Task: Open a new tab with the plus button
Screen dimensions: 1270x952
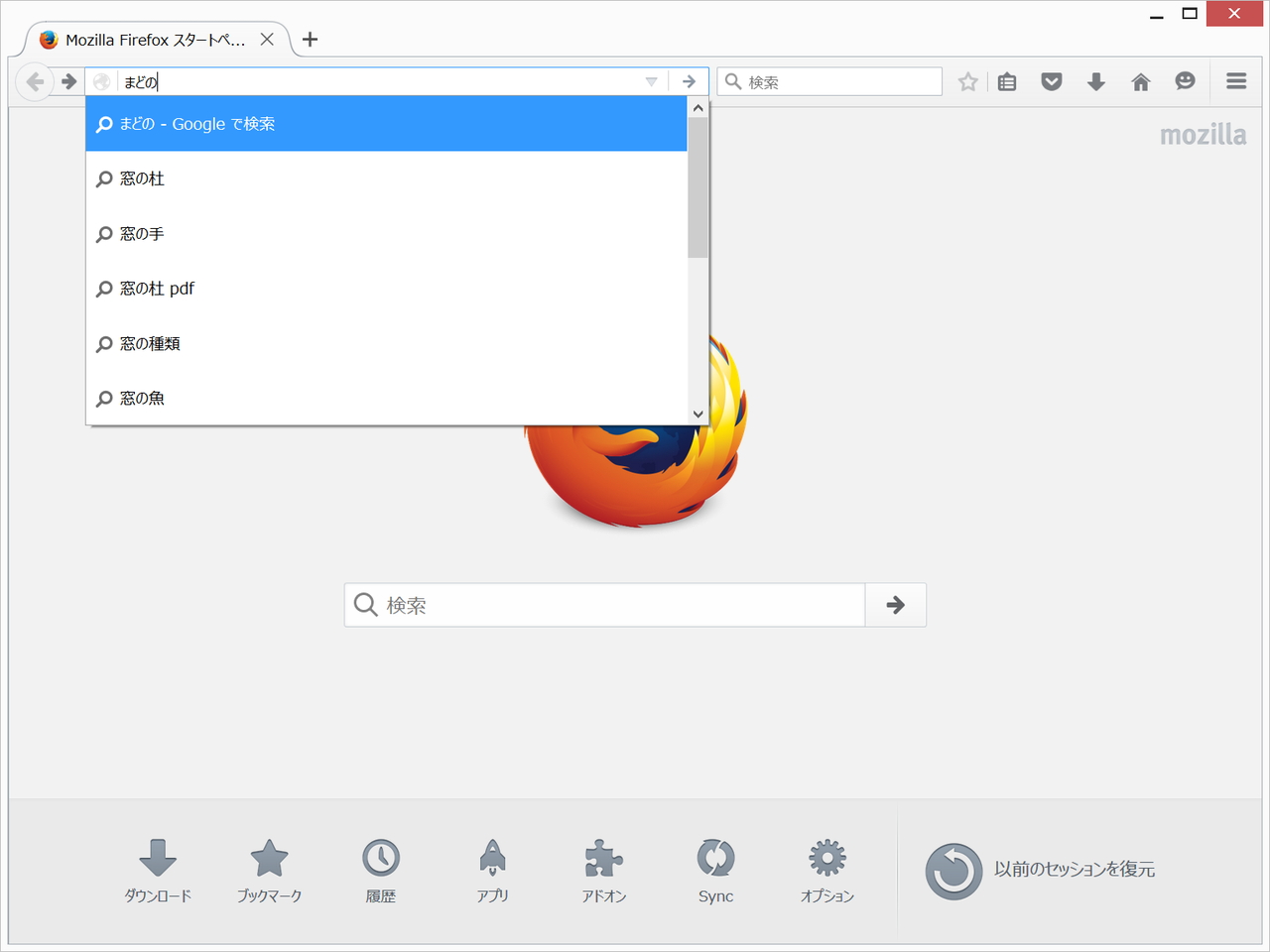Action: pyautogui.click(x=310, y=39)
